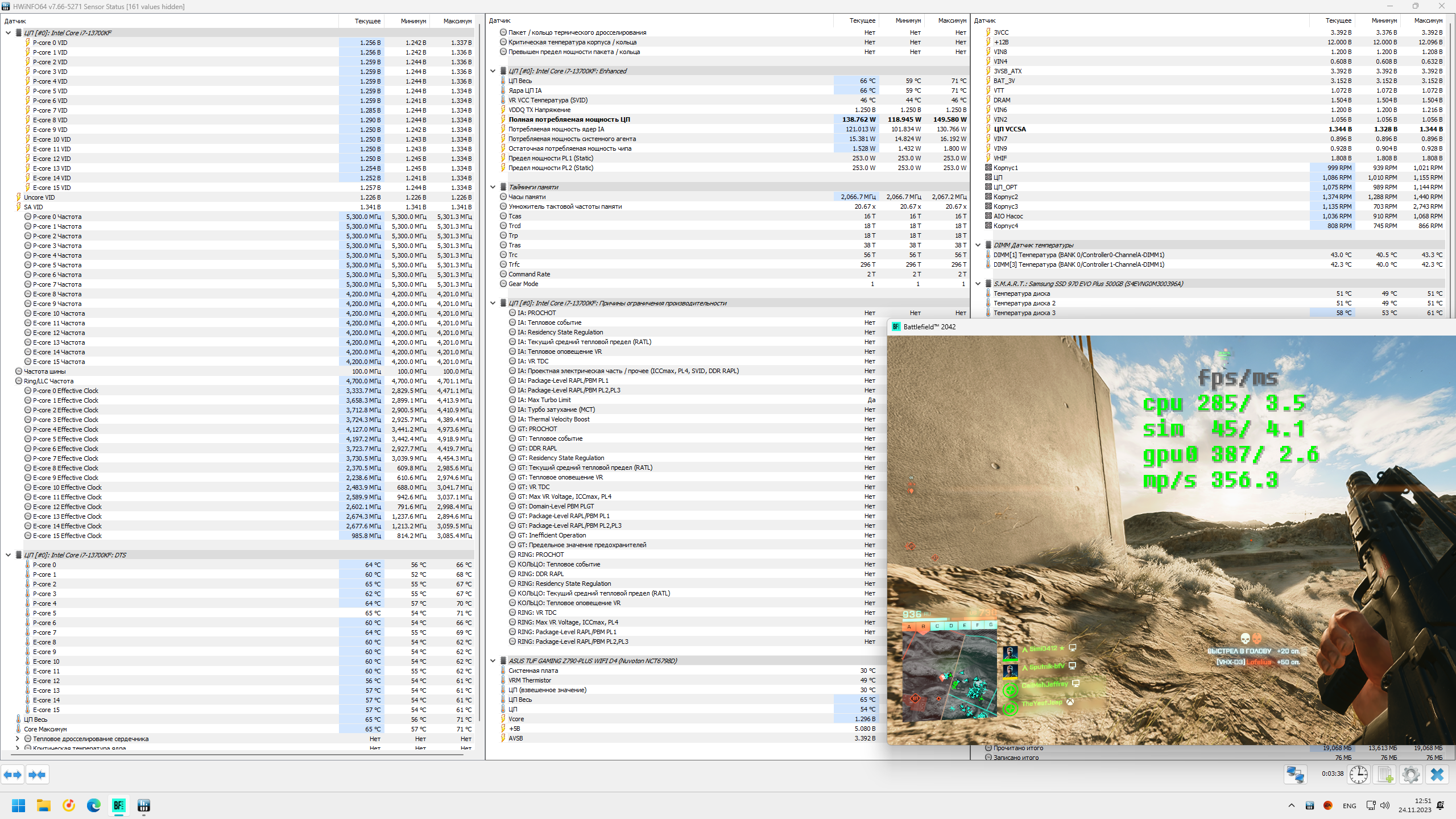Click the remote monitoring network computers icon
1456x819 pixels.
click(x=1295, y=774)
